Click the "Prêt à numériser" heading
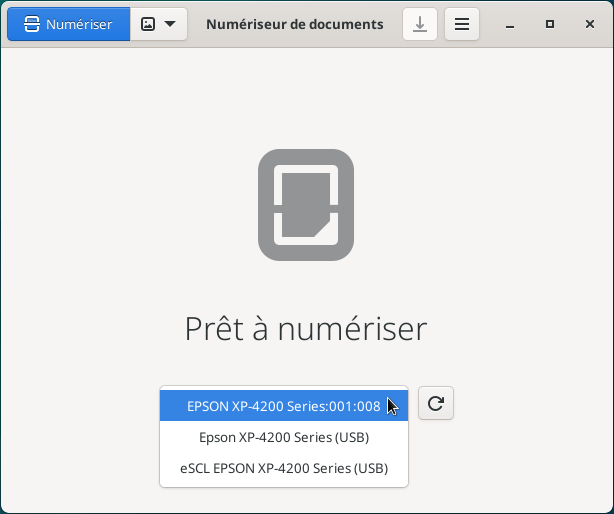 tap(306, 328)
